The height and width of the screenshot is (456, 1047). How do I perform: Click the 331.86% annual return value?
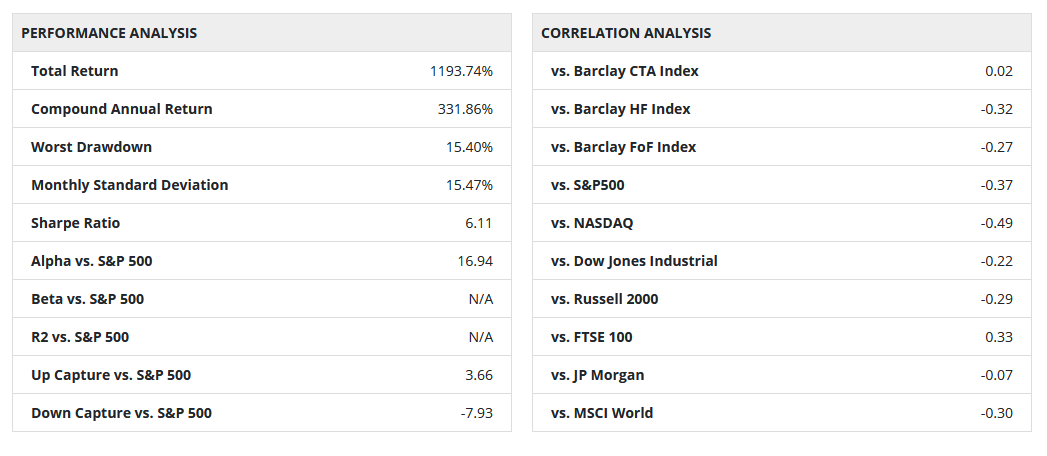coord(465,109)
